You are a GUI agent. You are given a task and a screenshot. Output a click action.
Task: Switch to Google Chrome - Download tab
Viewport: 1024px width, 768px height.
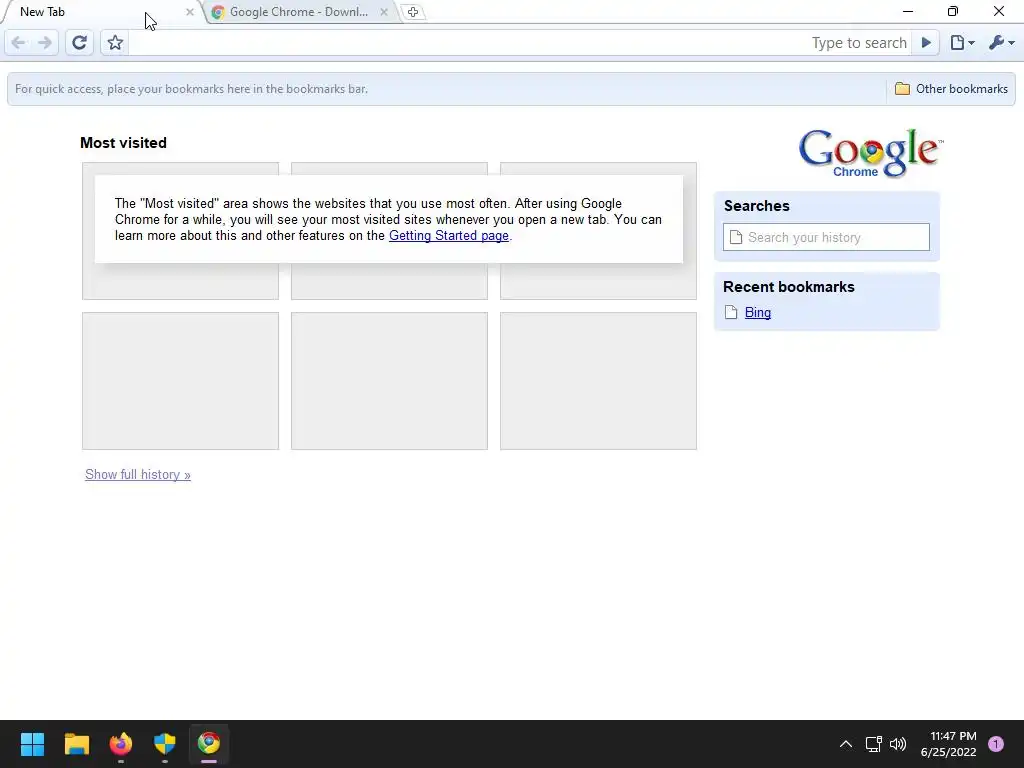299,12
